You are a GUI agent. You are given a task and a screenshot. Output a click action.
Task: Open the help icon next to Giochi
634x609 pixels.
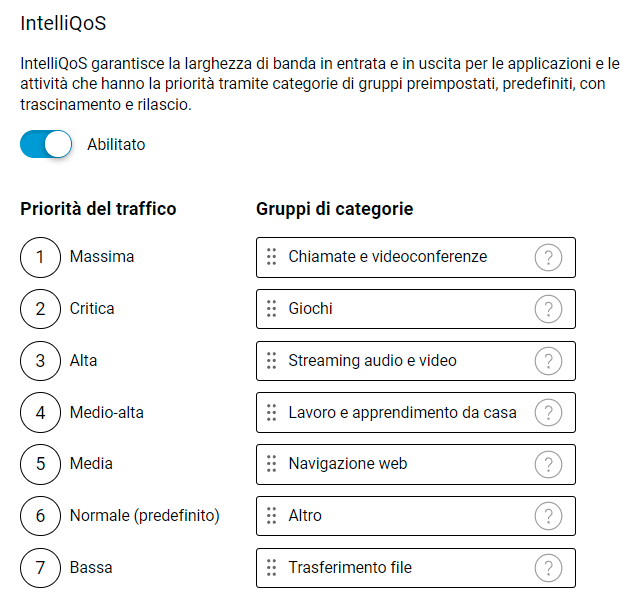548,309
